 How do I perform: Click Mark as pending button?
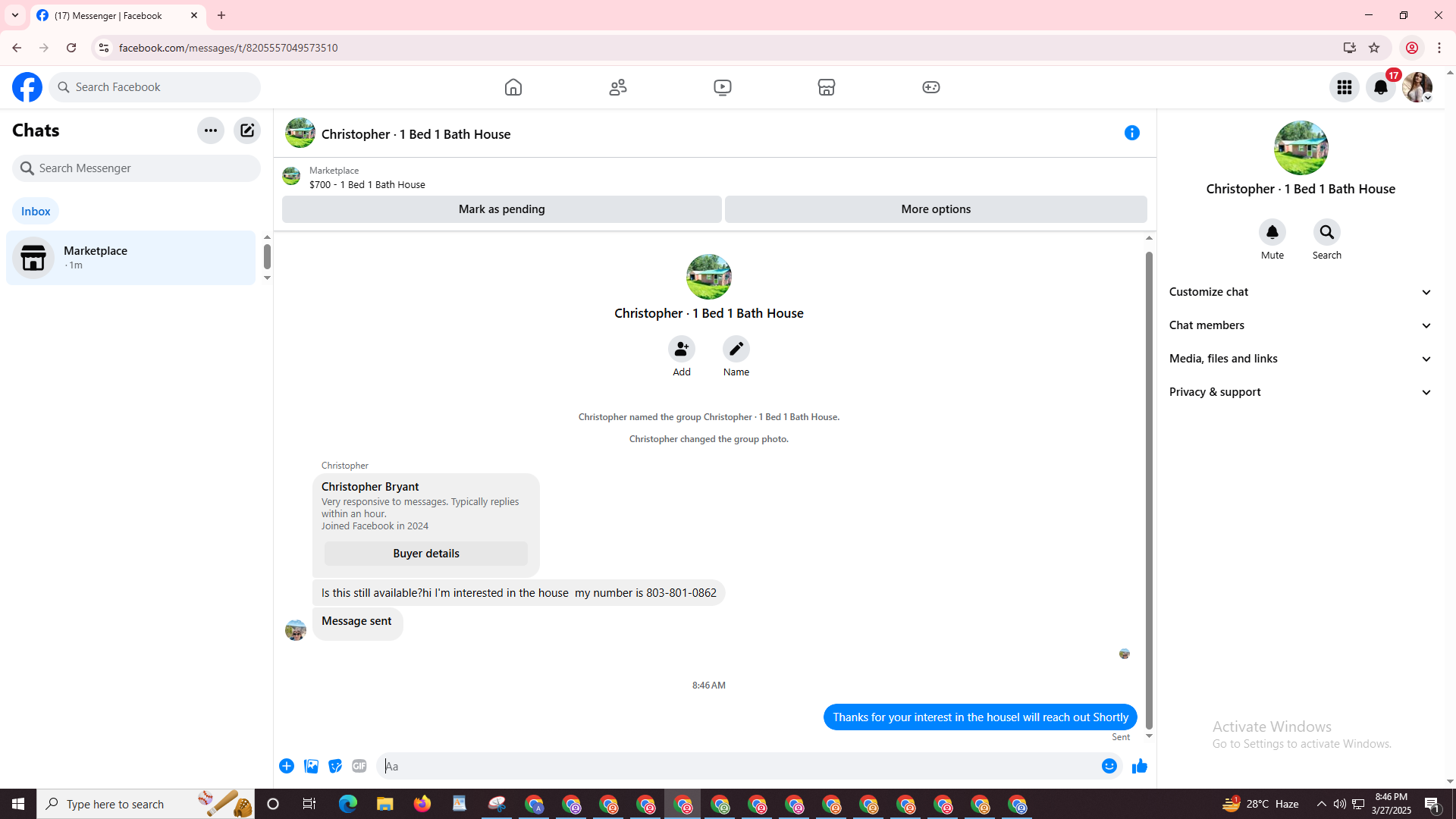[x=502, y=209]
